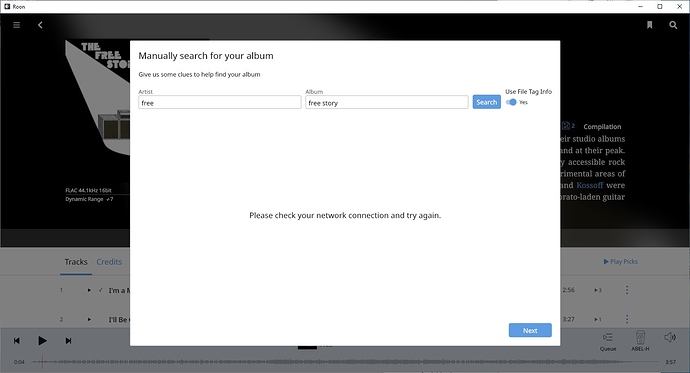Open the playback Queue

pos(608,341)
